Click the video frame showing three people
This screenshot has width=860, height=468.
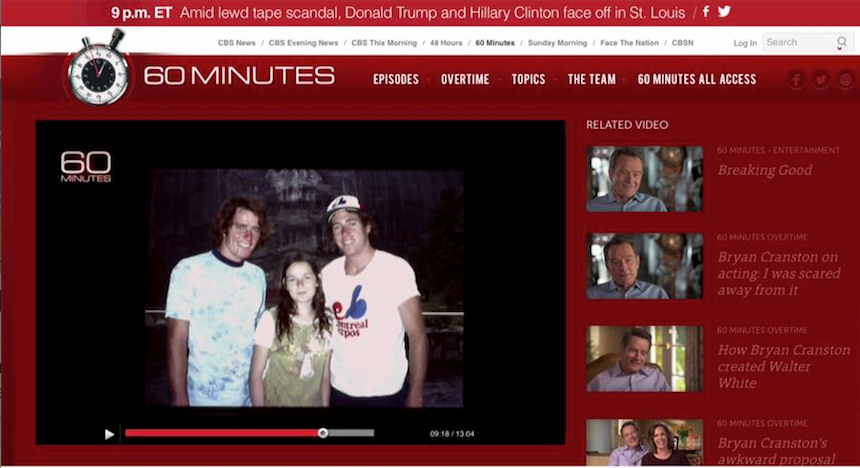click(x=305, y=288)
